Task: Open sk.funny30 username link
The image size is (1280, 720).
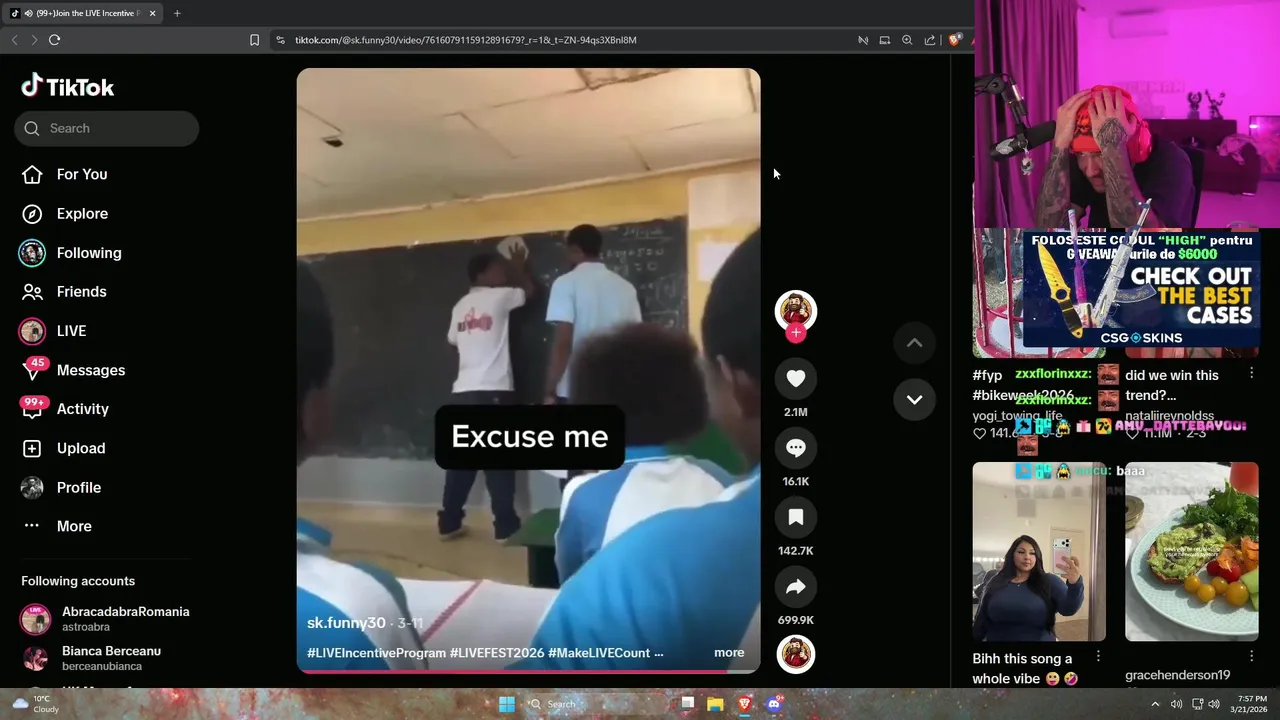Action: click(346, 623)
